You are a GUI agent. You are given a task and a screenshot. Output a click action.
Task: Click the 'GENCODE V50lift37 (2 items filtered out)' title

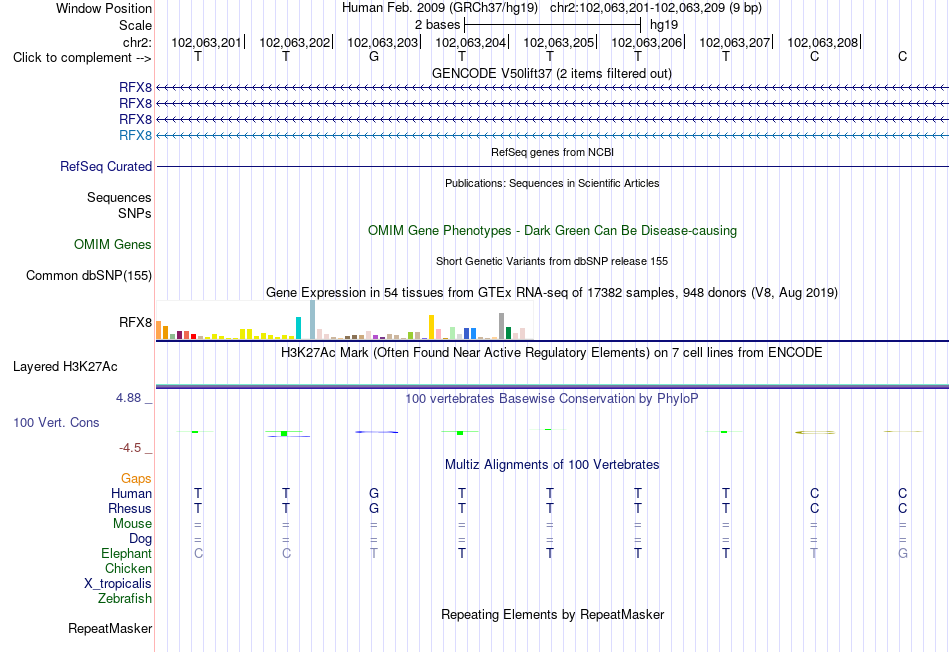551,73
